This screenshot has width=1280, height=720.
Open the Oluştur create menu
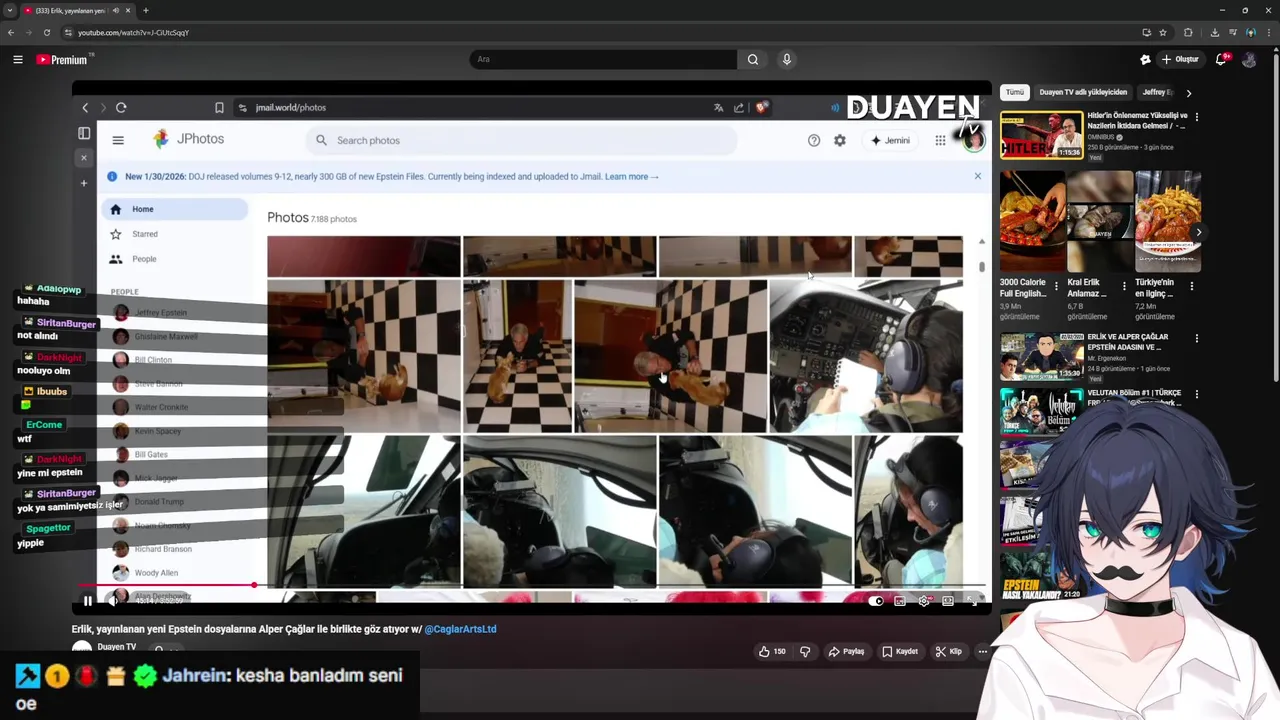(x=1181, y=59)
